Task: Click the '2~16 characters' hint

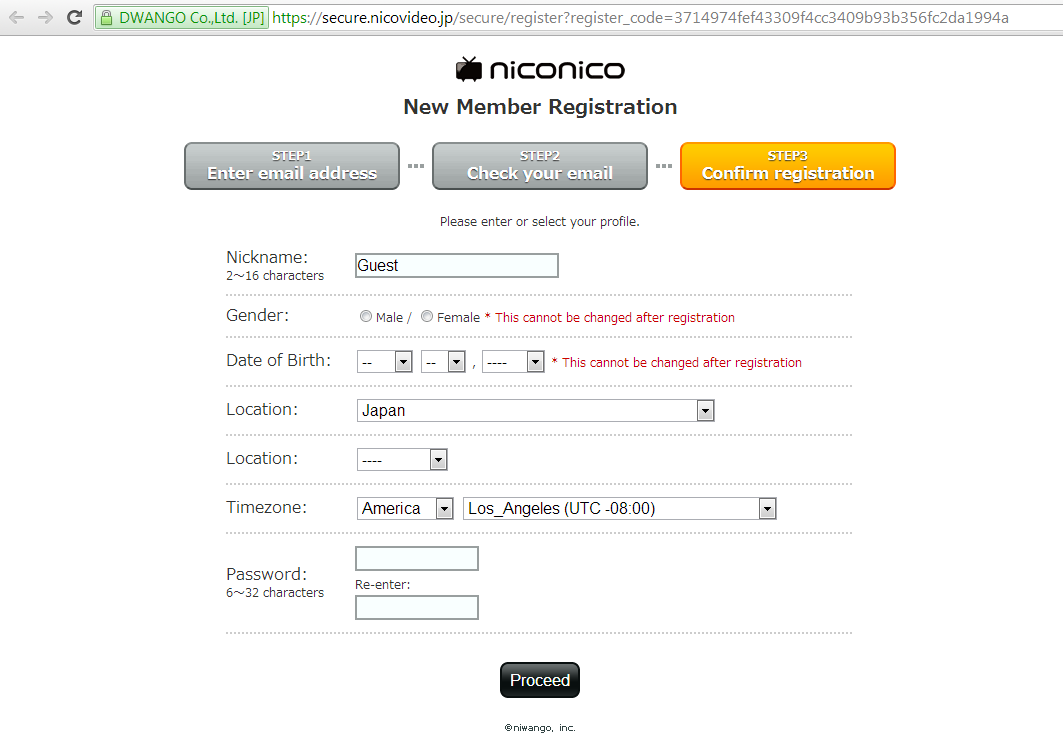Action: click(275, 276)
